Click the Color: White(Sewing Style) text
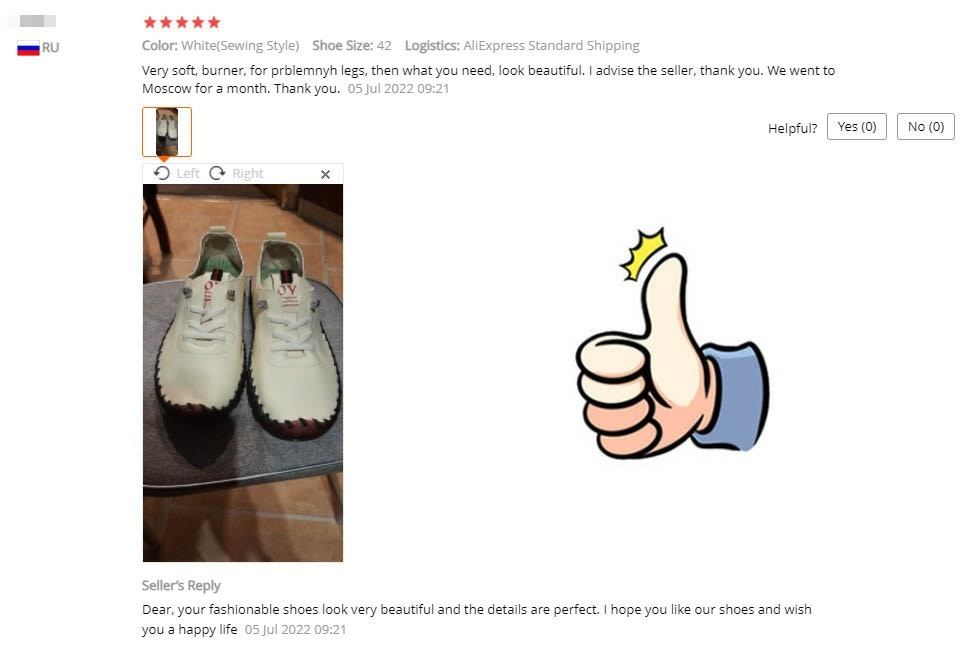This screenshot has width=968, height=654. 220,46
